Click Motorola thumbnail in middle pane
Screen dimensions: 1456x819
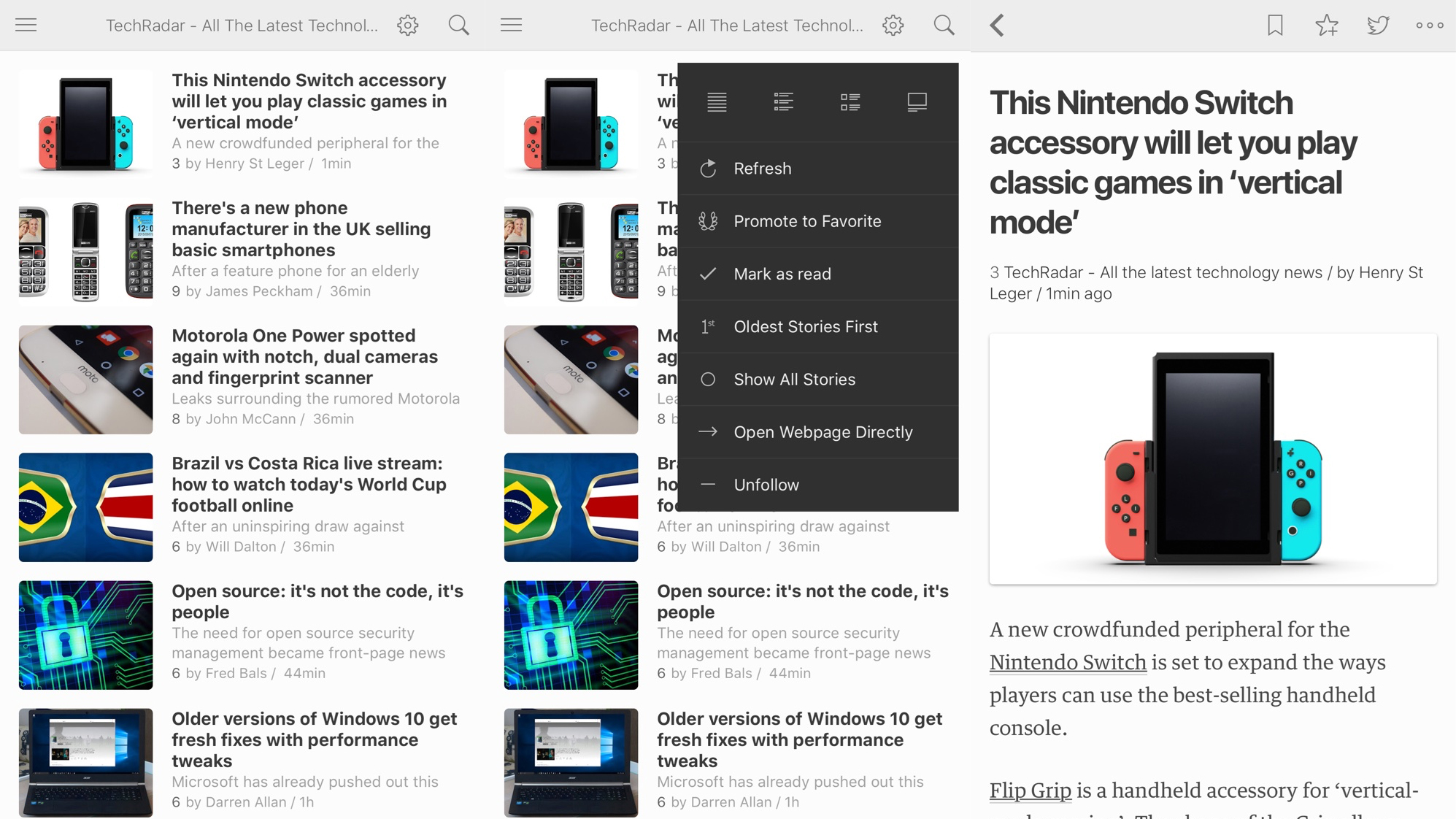point(571,380)
